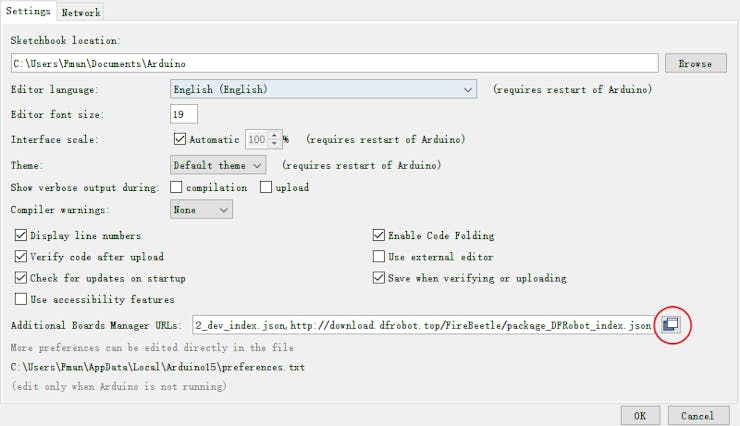Open the Compiler warnings dropdown
740x426 pixels.
pos(202,209)
